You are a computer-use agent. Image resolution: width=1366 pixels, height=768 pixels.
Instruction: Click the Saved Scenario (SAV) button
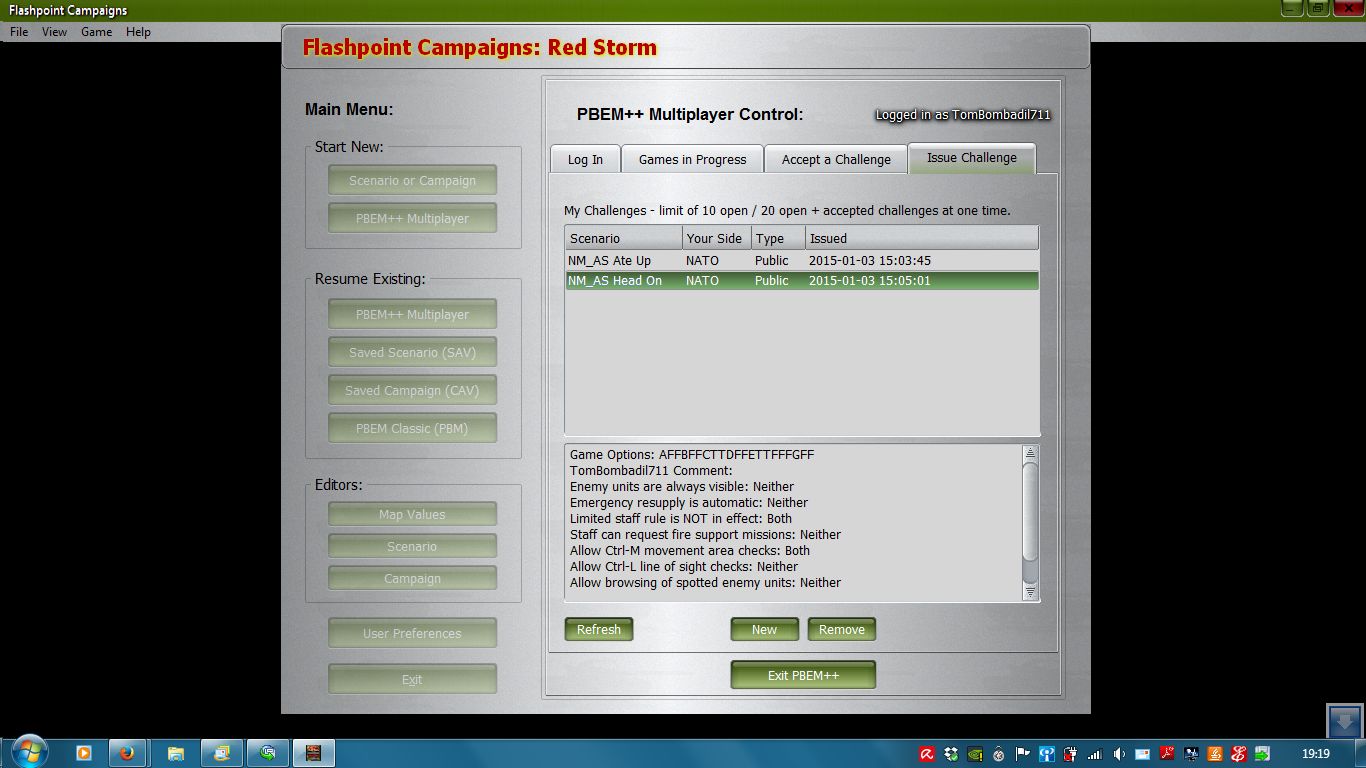pyautogui.click(x=412, y=352)
